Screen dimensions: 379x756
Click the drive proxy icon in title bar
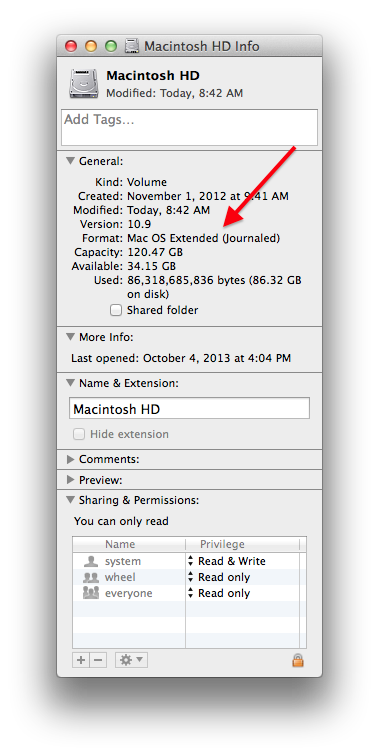point(132,46)
